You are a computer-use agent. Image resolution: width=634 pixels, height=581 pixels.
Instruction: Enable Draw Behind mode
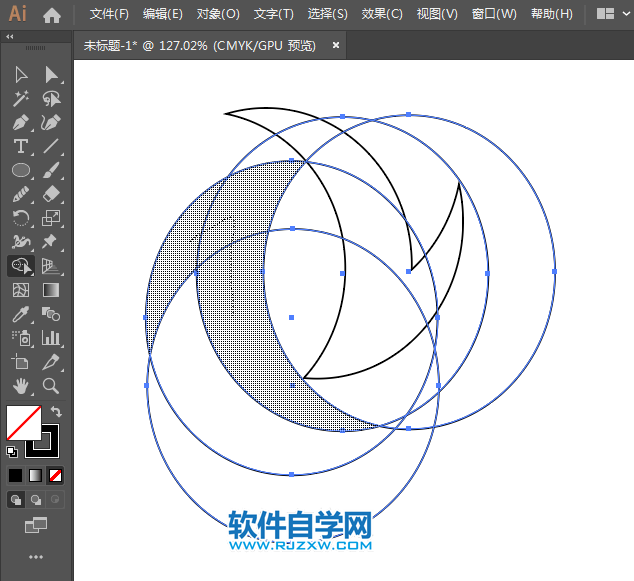point(36,500)
